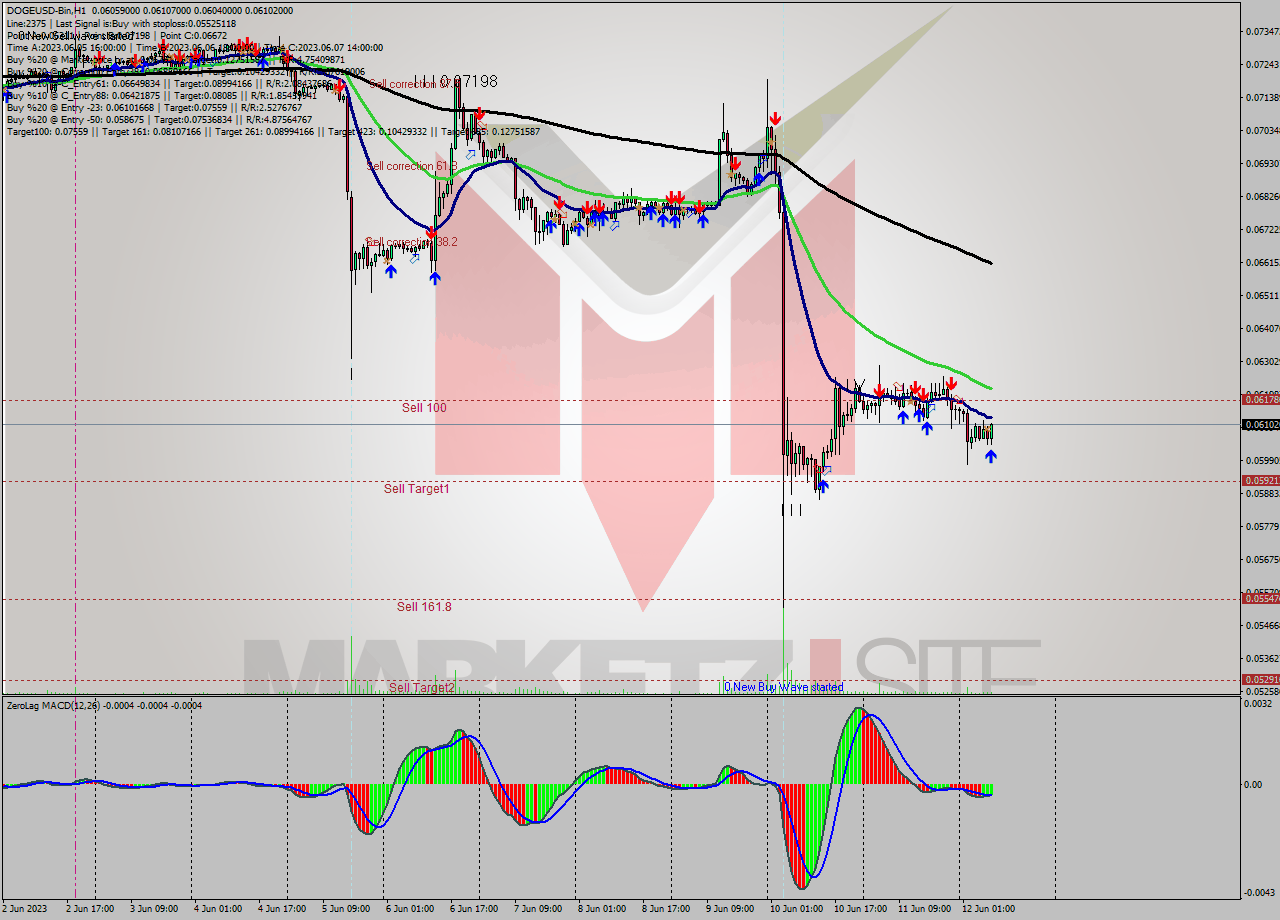Viewport: 1280px width, 920px height.
Task: Click the '8 Jun 17:00' time axis label
Action: click(x=666, y=909)
